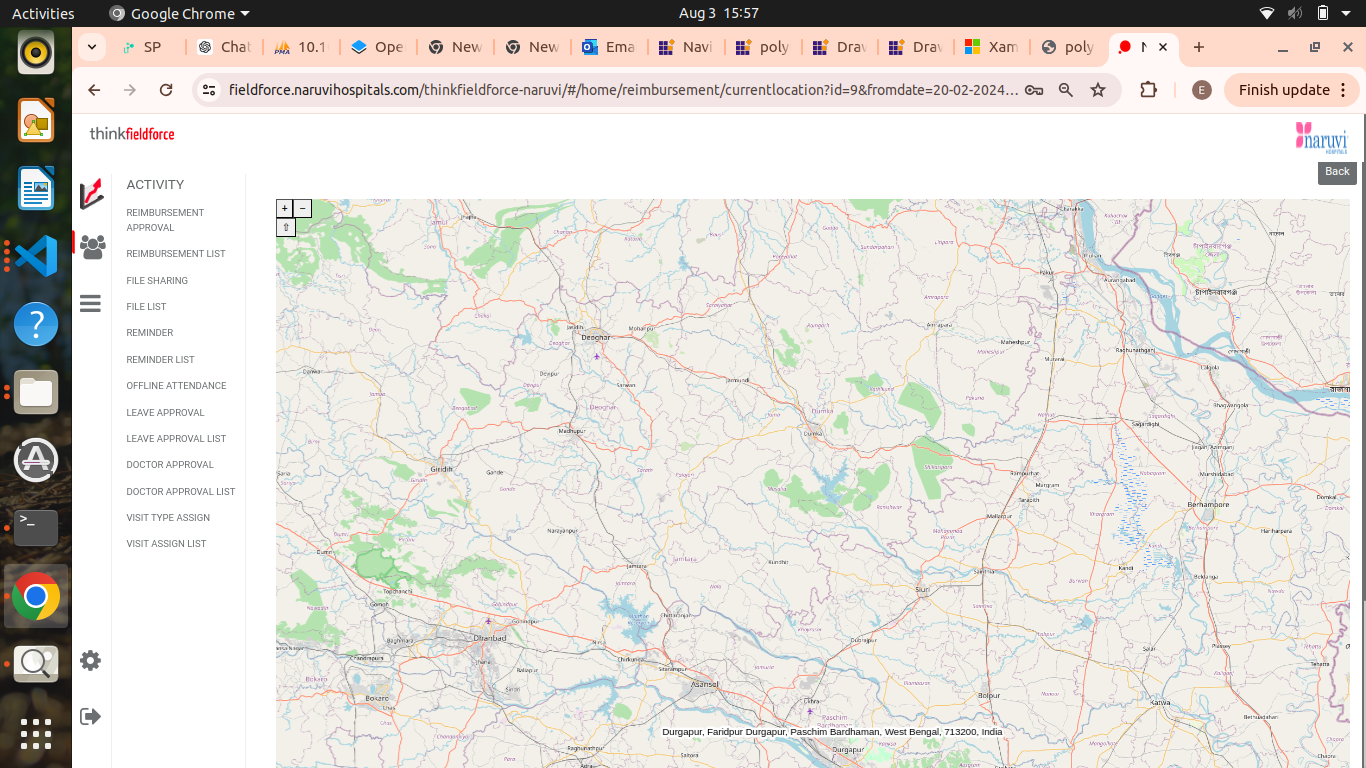Click the logout icon below the settings gear
Image resolution: width=1366 pixels, height=768 pixels.
coord(90,716)
